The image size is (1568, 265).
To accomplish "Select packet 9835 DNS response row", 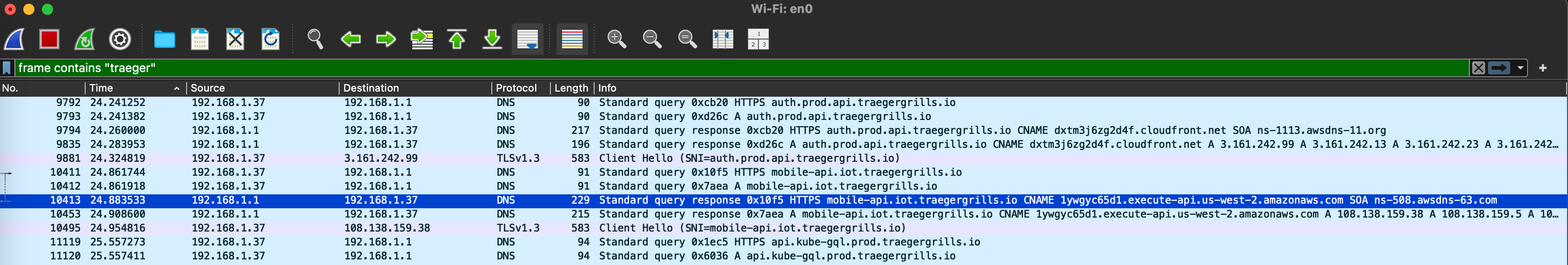I will click(x=784, y=145).
